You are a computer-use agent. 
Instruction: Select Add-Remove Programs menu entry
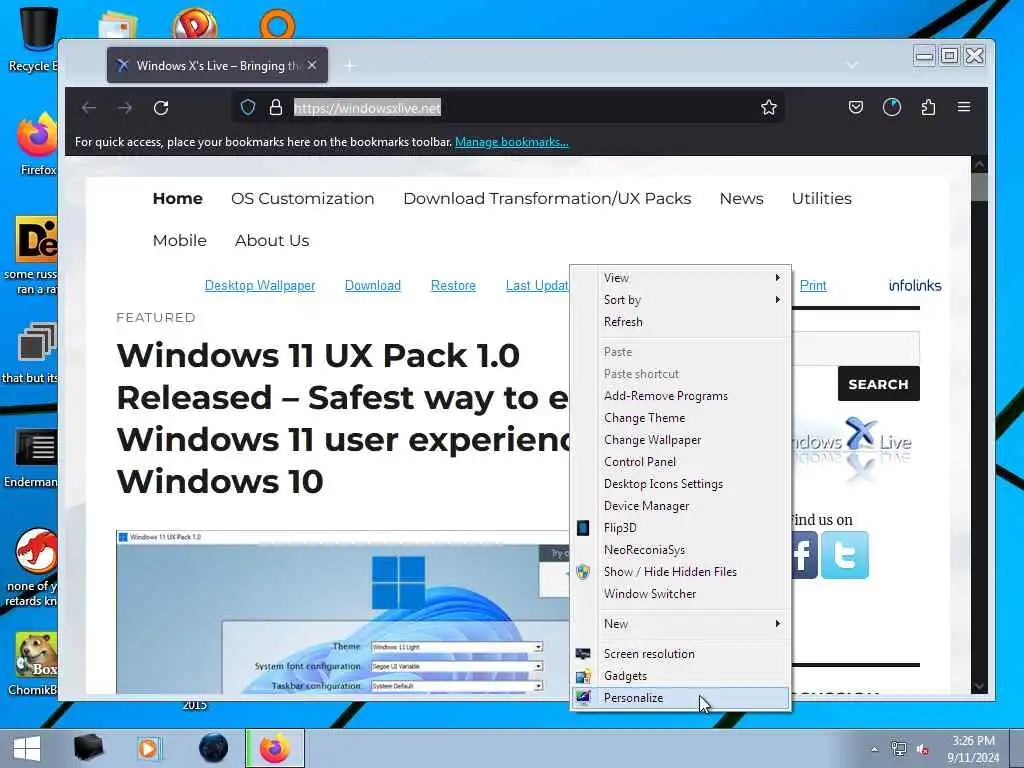click(680, 396)
